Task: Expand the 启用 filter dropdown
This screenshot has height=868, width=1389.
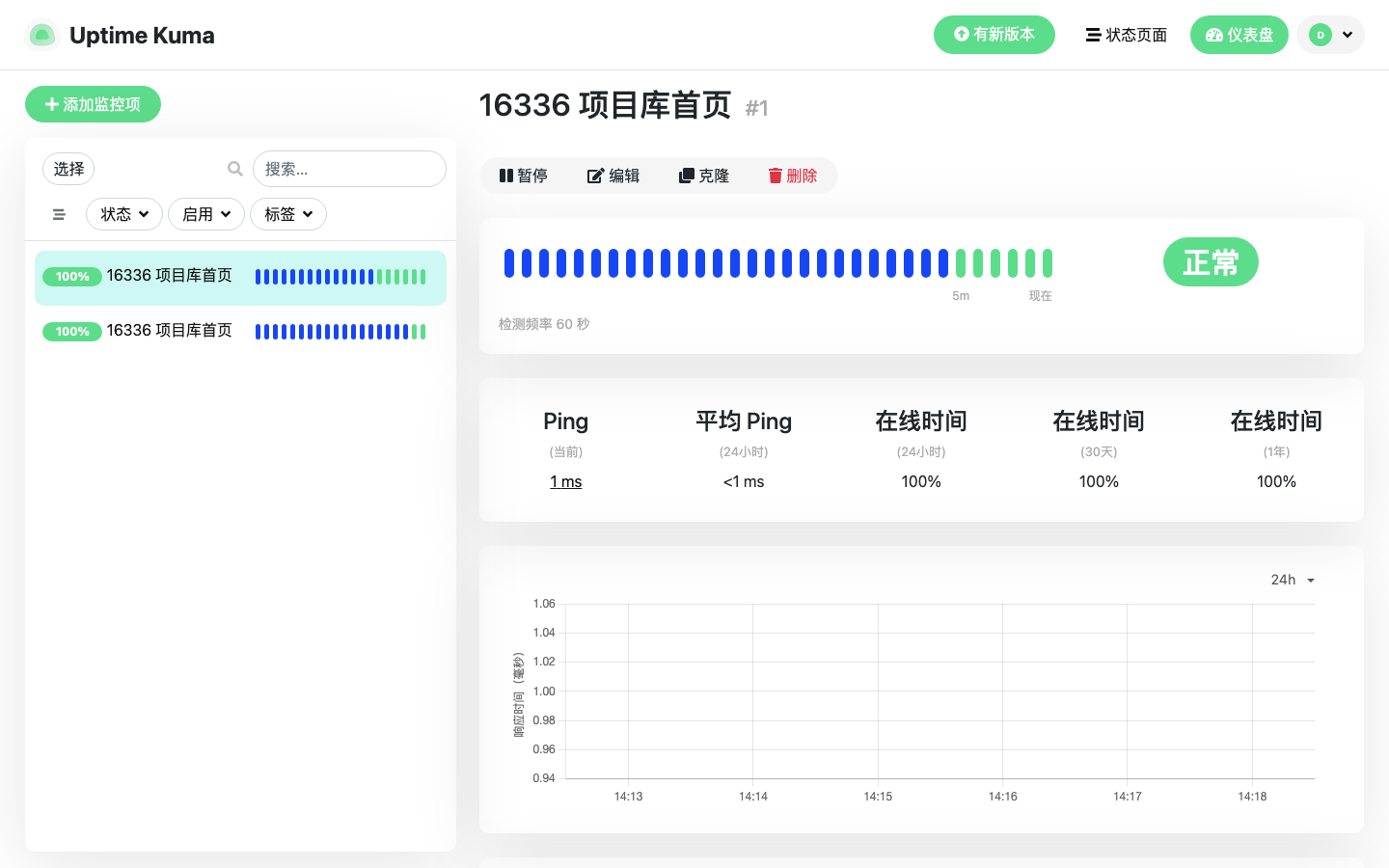Action: [206, 214]
